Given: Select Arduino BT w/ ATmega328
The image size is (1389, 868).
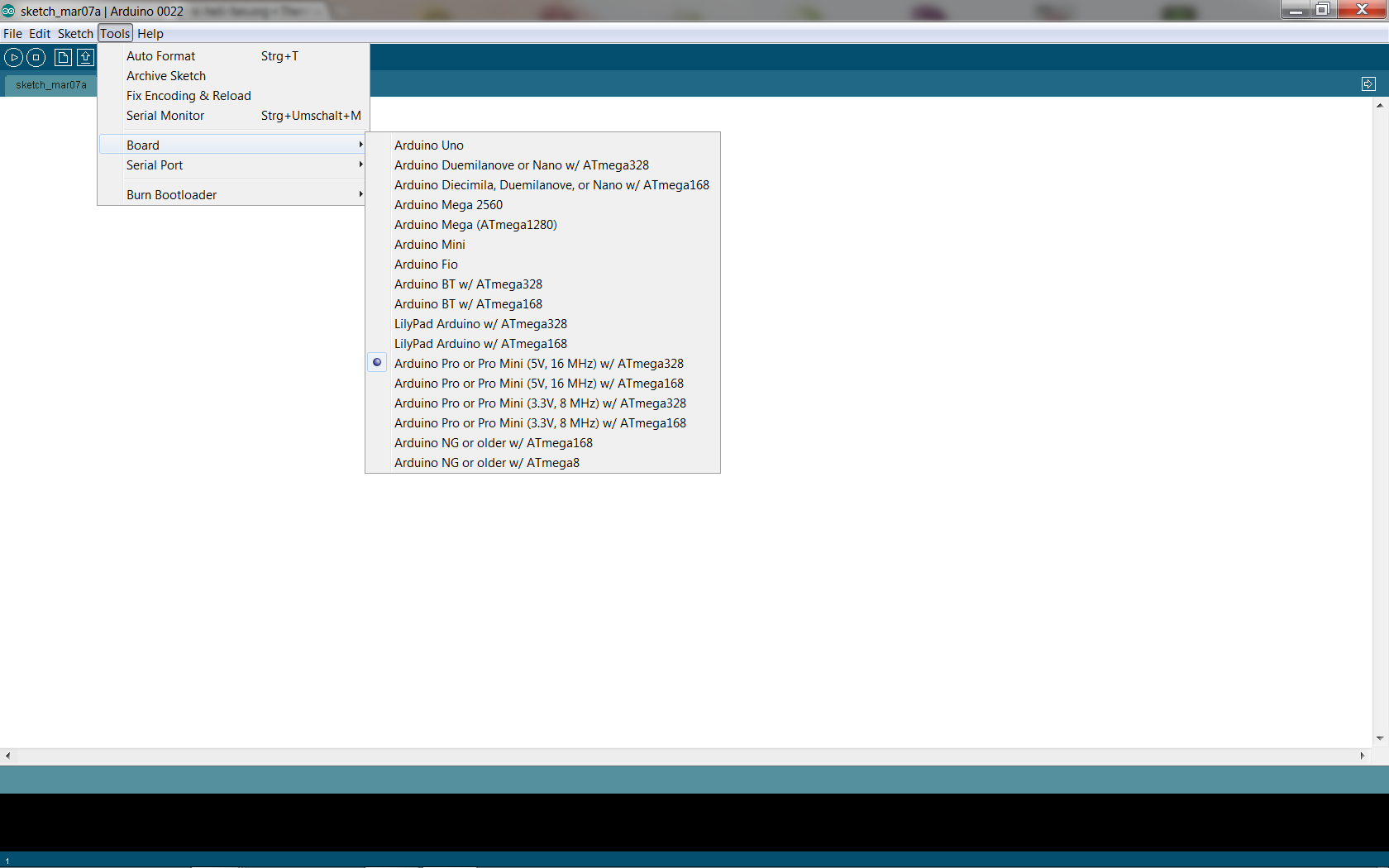Looking at the screenshot, I should click(543, 284).
